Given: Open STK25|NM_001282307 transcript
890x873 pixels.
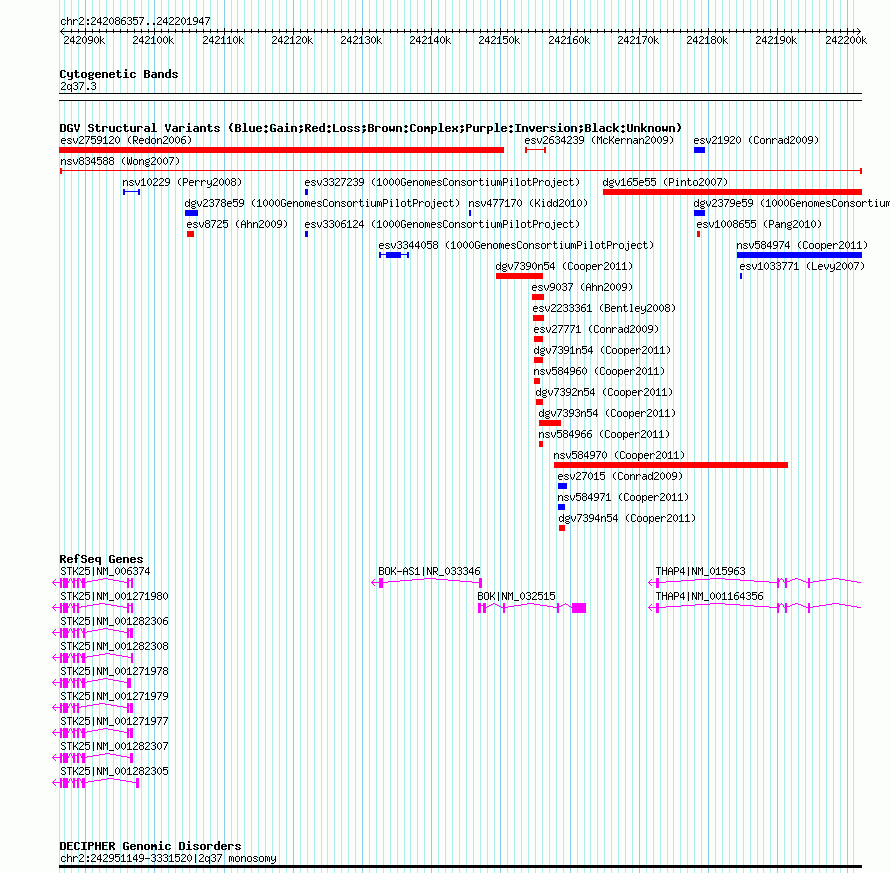Looking at the screenshot, I should pos(114,746).
